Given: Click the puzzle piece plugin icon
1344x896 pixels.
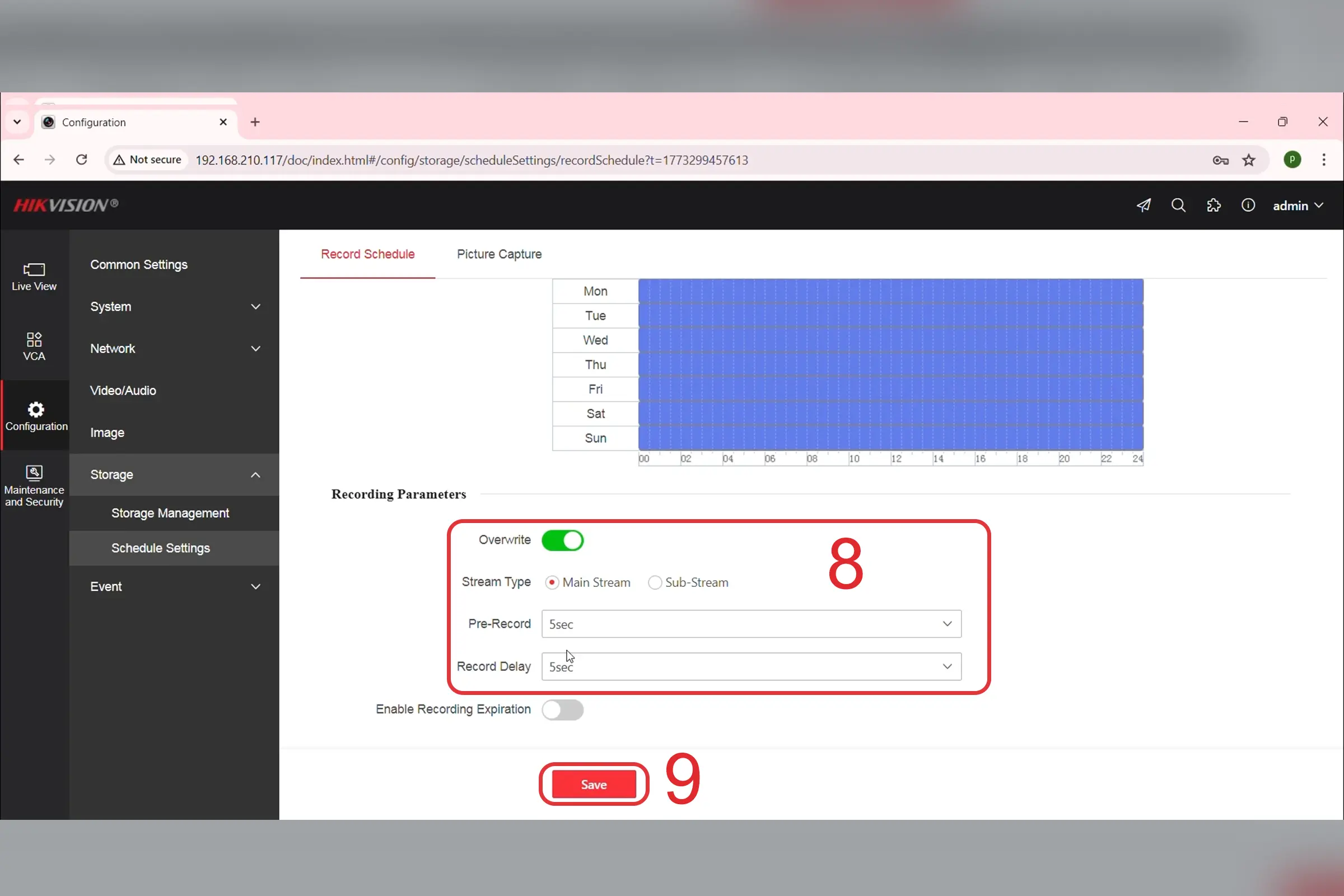Looking at the screenshot, I should pos(1213,206).
